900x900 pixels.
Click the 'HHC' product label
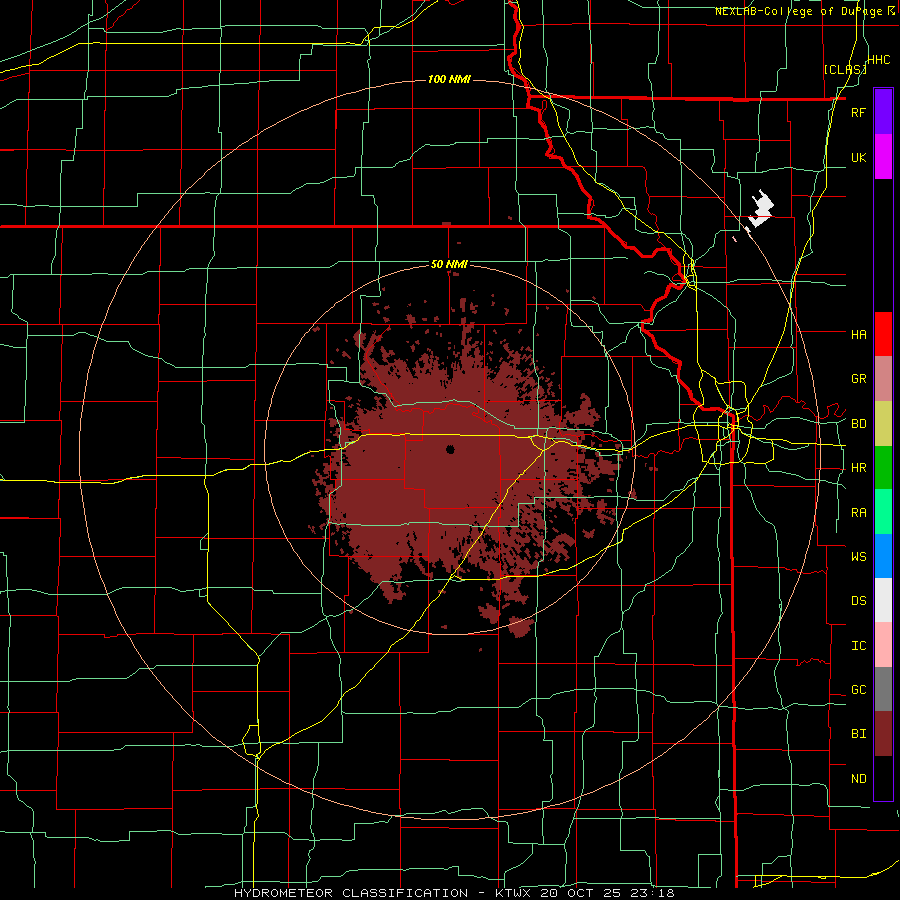pyautogui.click(x=879, y=60)
